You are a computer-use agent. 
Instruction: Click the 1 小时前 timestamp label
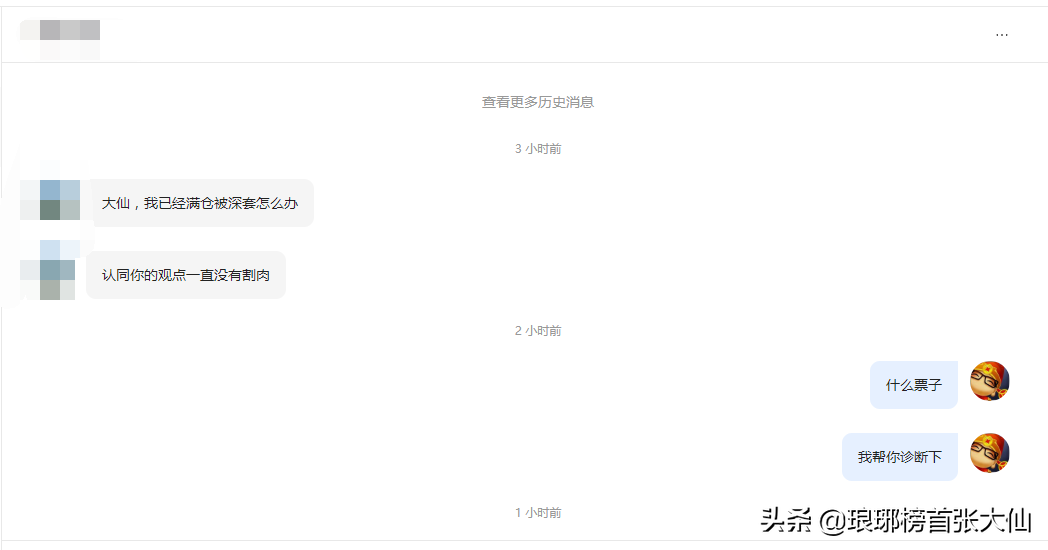click(538, 512)
